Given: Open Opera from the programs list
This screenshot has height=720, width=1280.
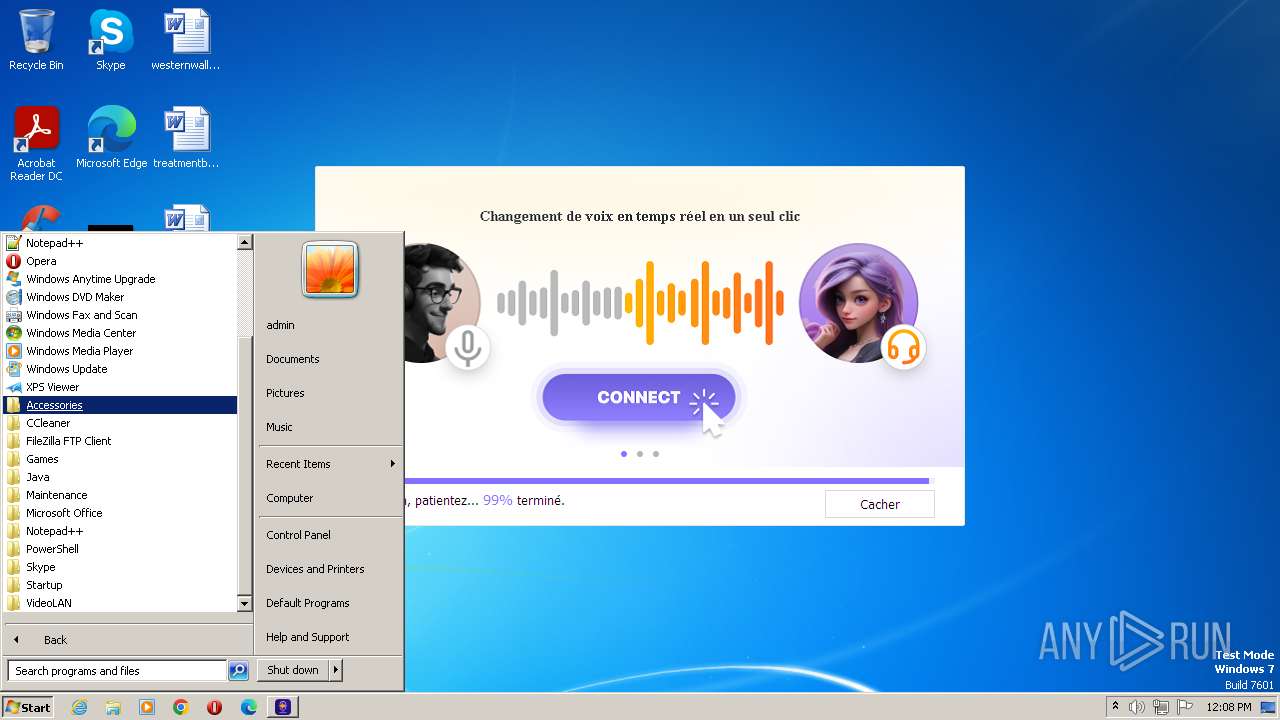Looking at the screenshot, I should click(x=120, y=261).
